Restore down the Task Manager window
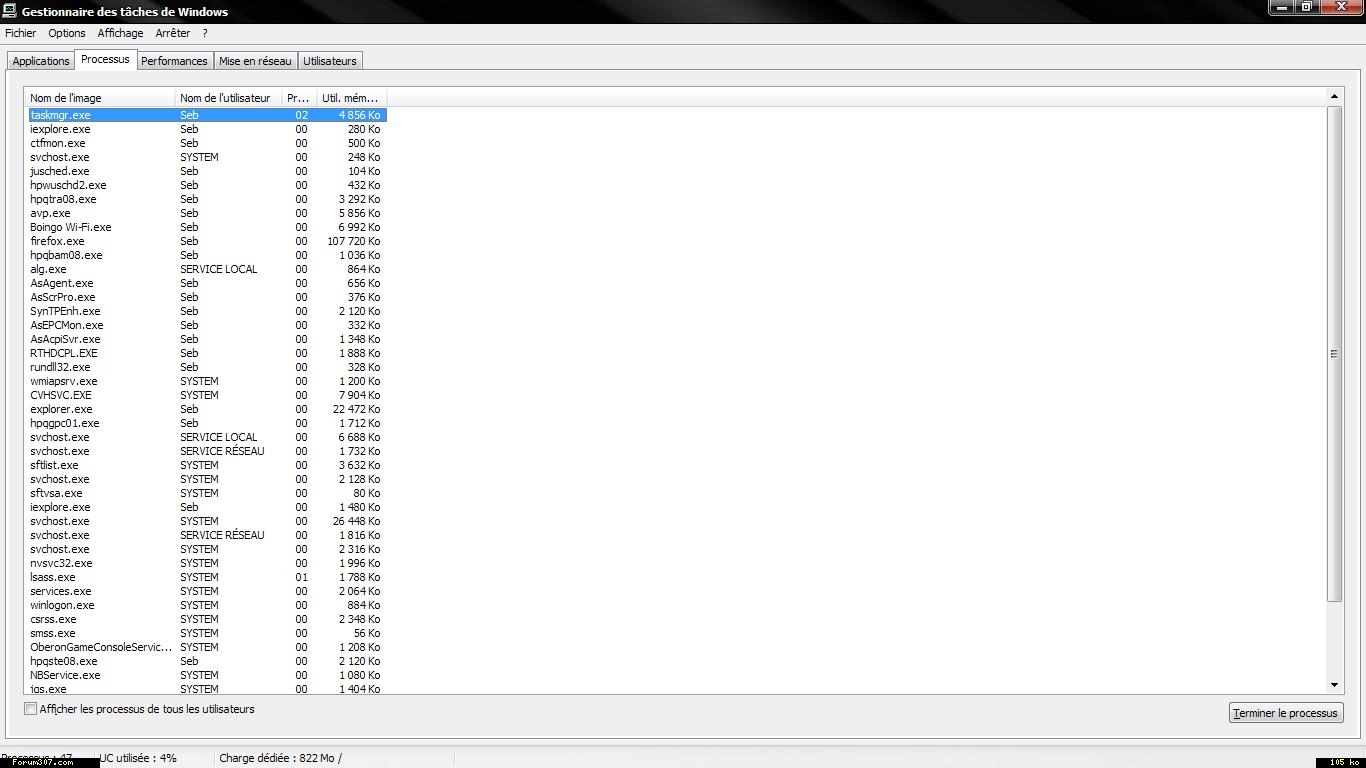 (1306, 7)
